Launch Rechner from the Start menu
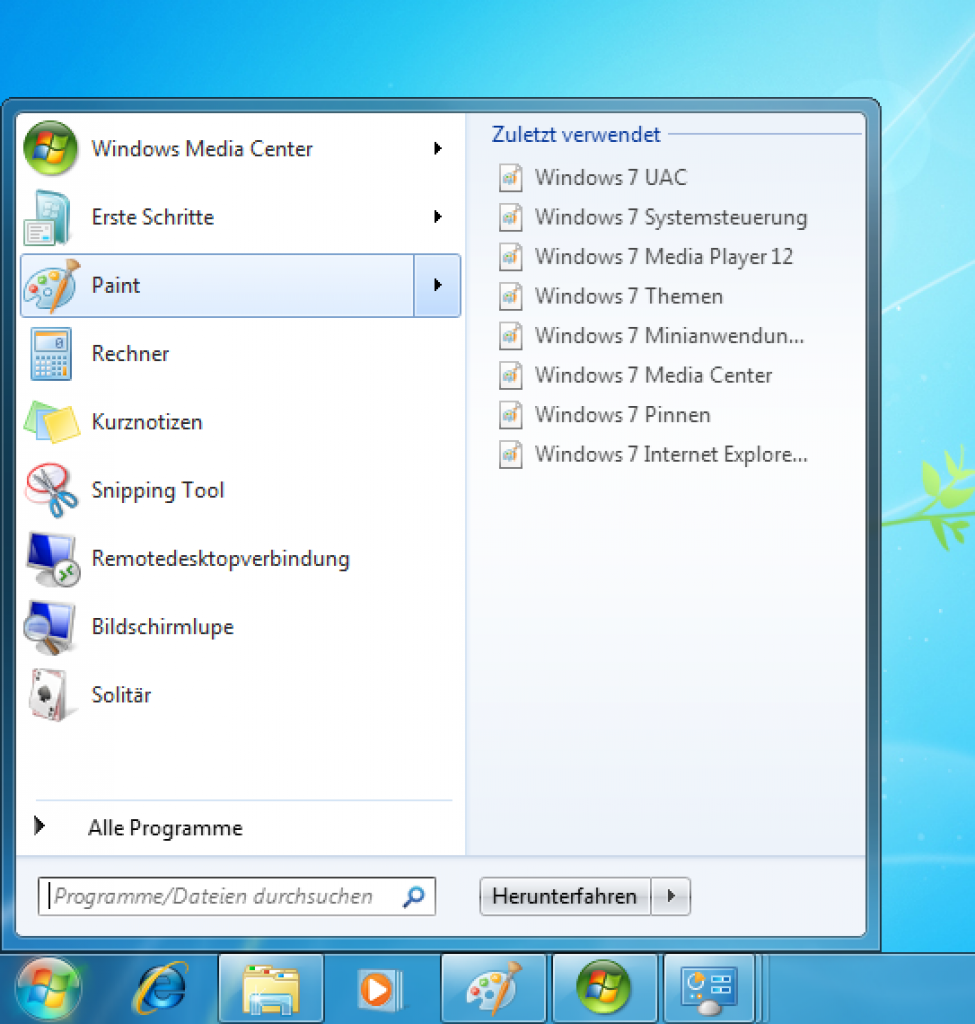This screenshot has height=1024, width=975. 241,354
